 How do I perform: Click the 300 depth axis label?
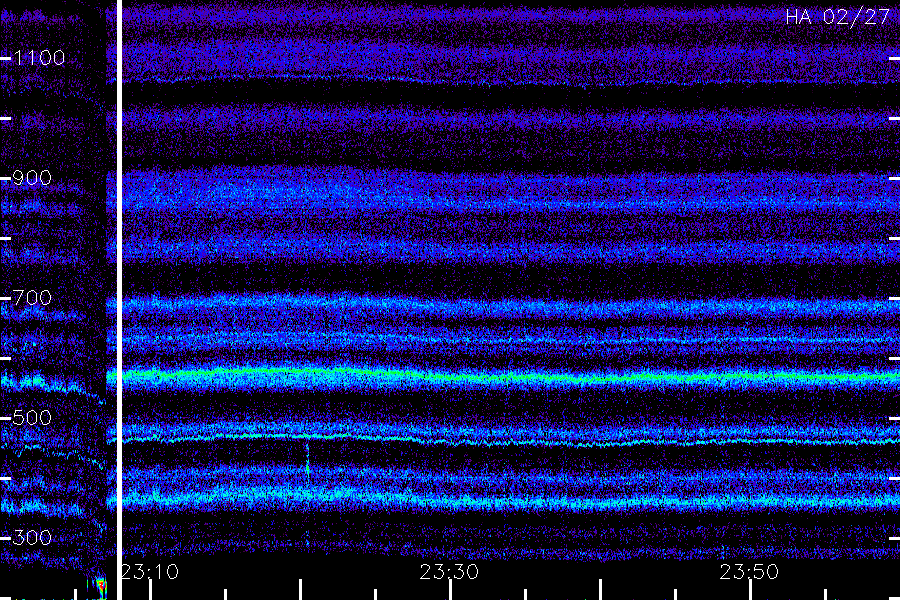(32, 538)
